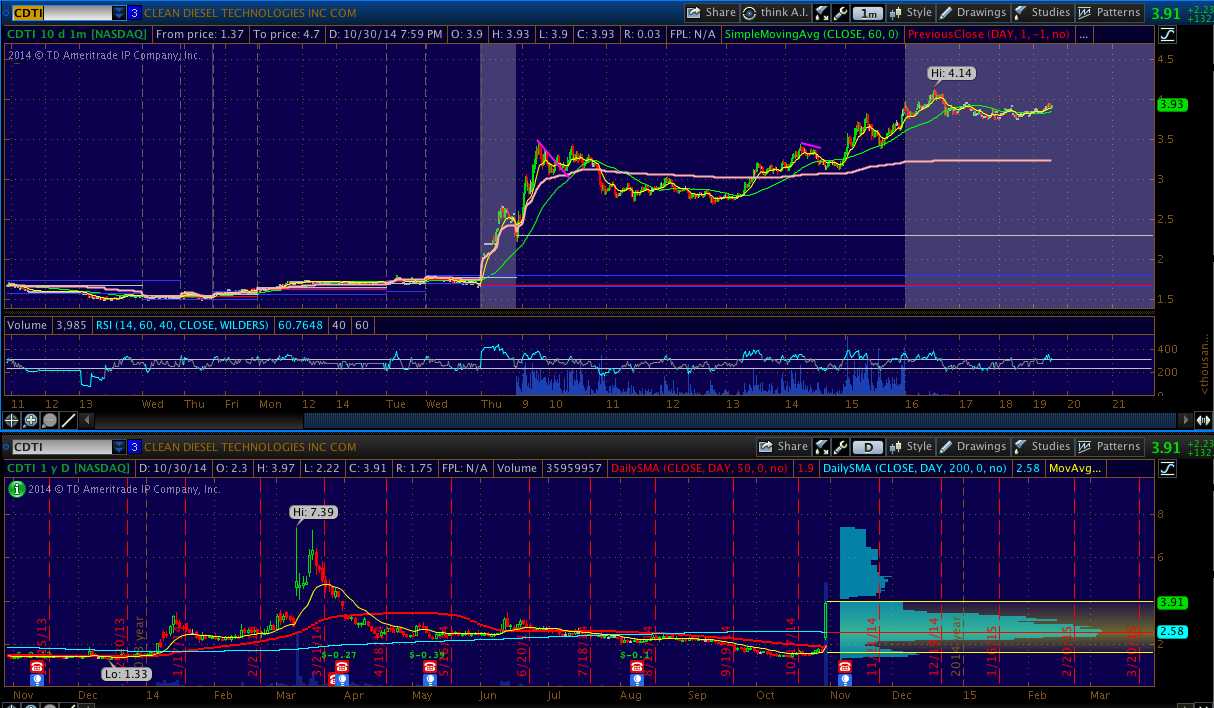This screenshot has height=708, width=1214.
Task: Click the lower chart symbol input field
Action: [58, 447]
